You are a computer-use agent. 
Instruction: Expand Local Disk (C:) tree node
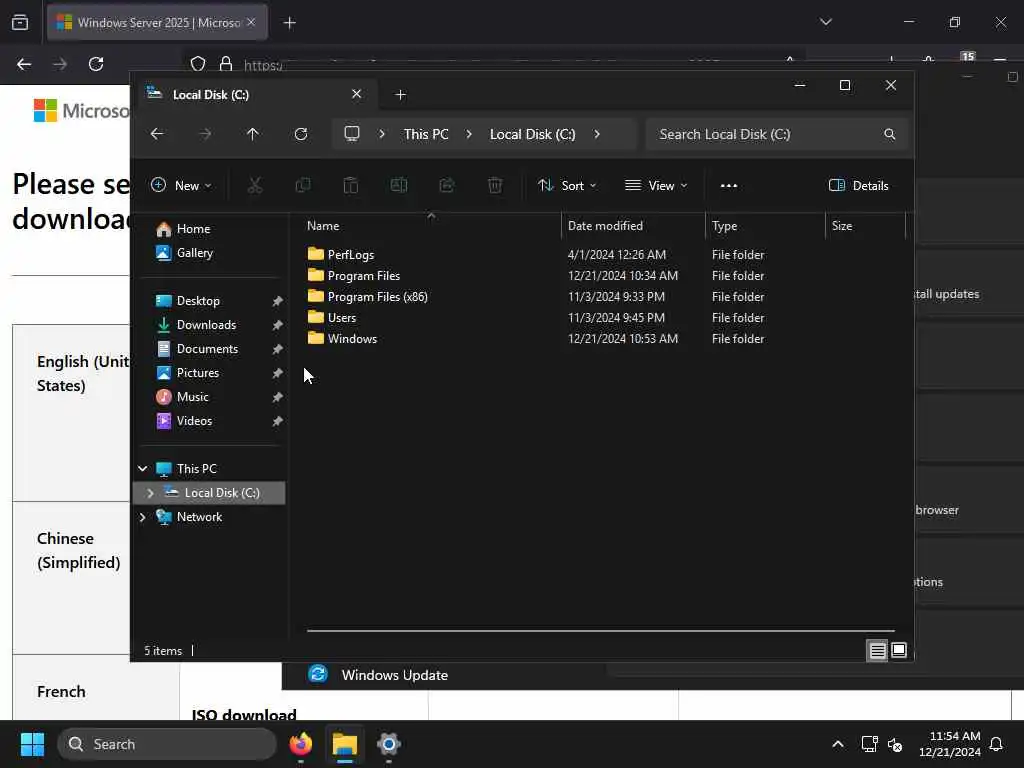pos(150,492)
